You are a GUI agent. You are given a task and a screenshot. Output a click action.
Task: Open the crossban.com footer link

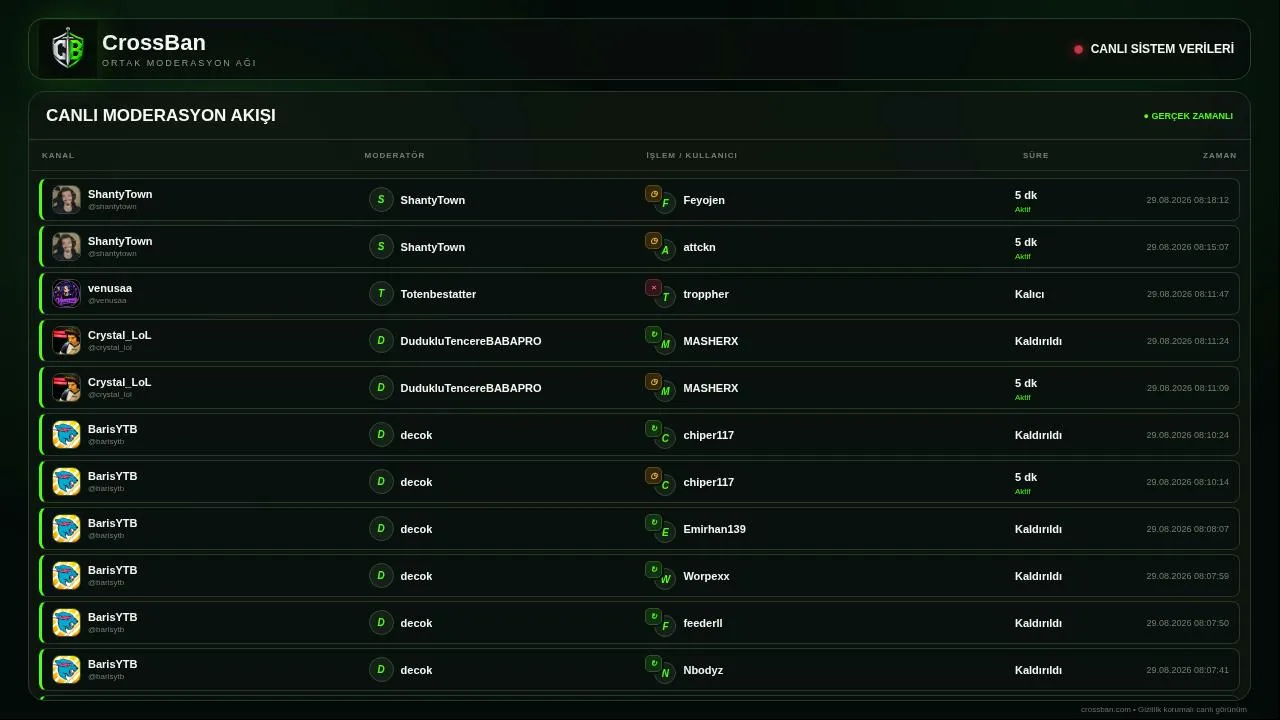click(1106, 709)
